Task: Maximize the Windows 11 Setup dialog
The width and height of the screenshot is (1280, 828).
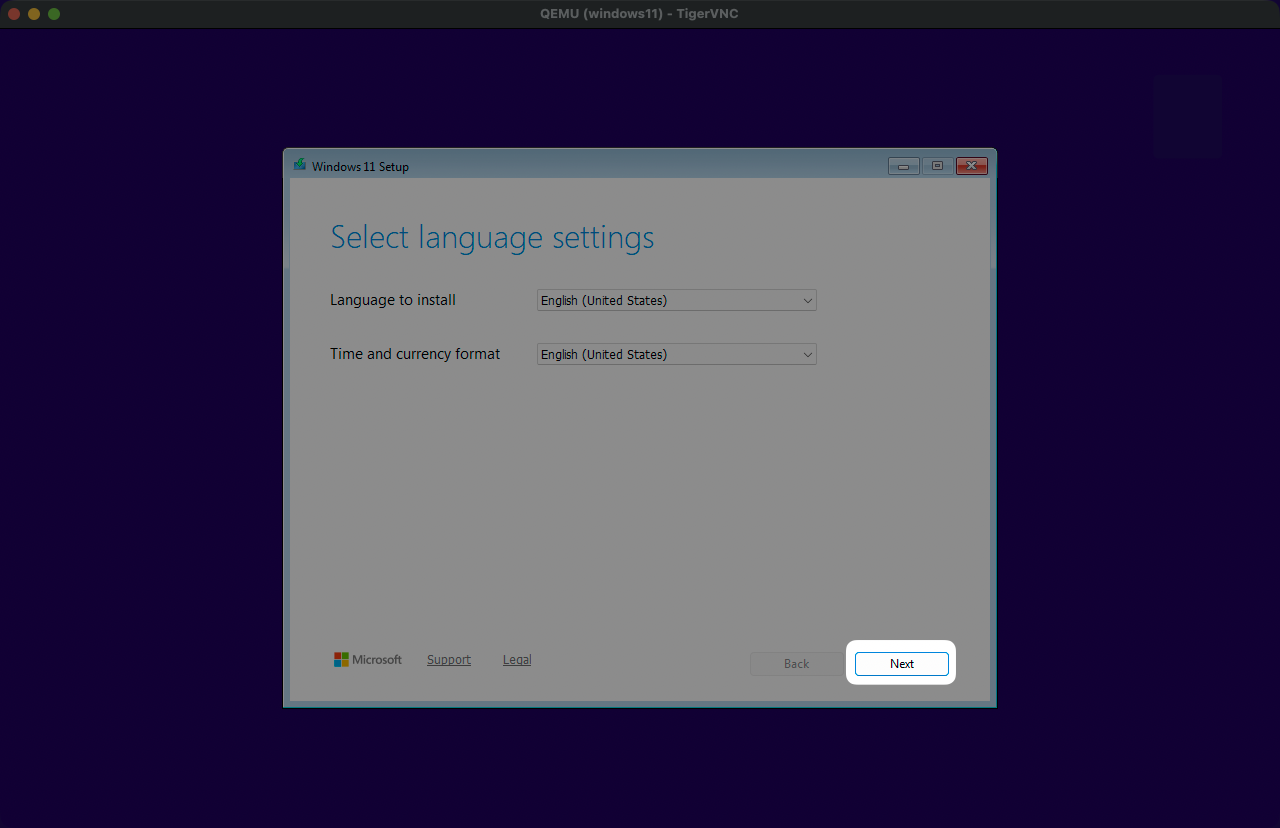Action: click(x=937, y=166)
